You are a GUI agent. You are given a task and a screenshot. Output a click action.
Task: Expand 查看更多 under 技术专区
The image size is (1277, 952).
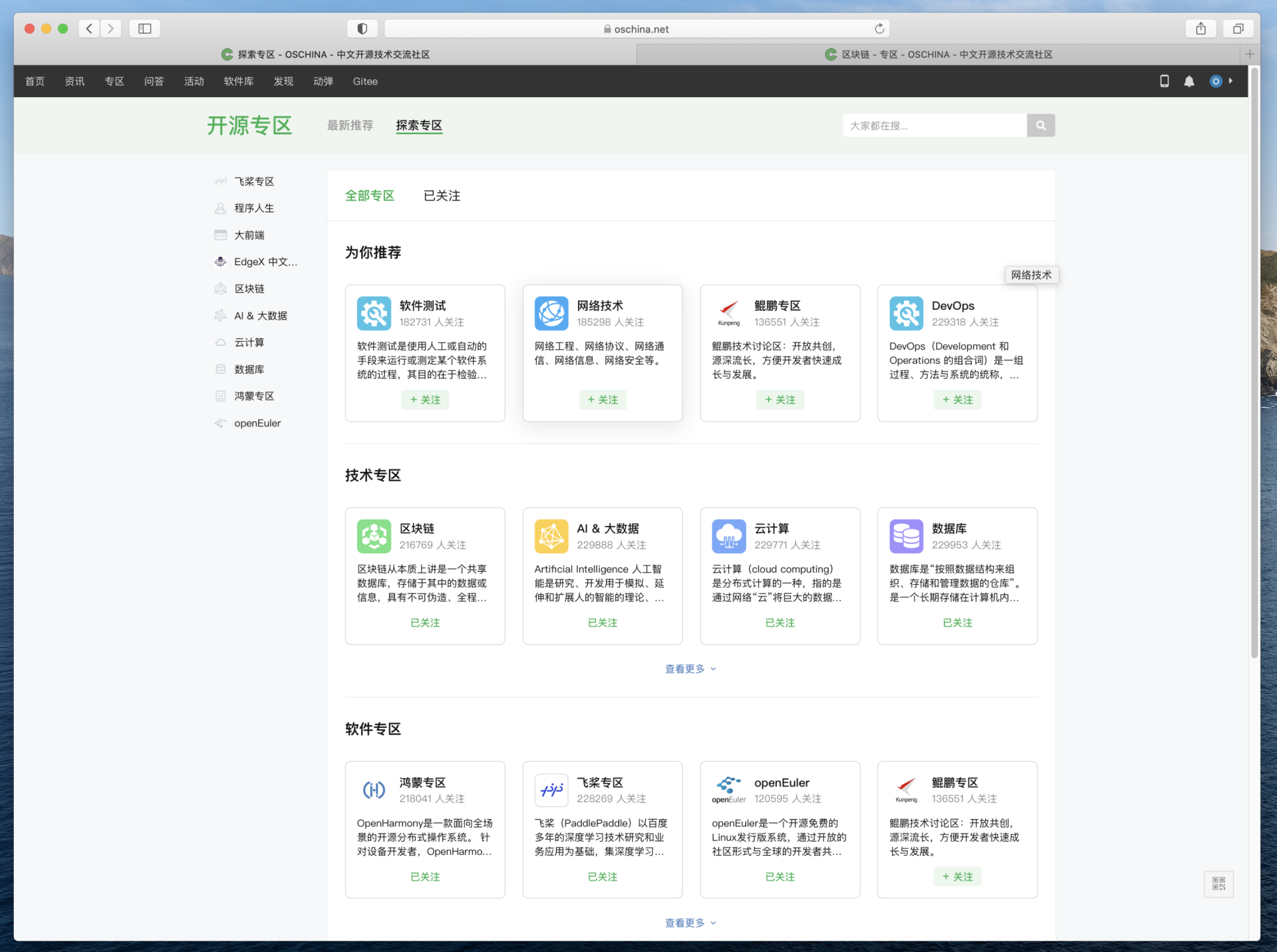(690, 669)
